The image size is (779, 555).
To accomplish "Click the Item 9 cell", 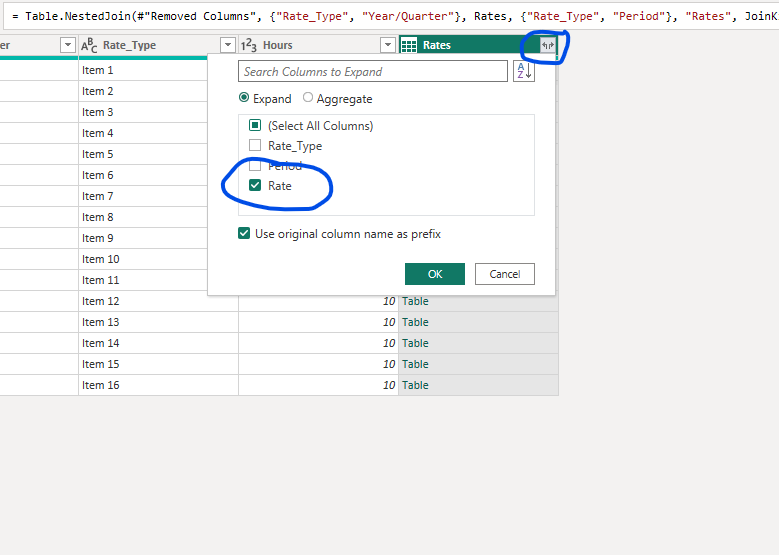I will coord(143,238).
